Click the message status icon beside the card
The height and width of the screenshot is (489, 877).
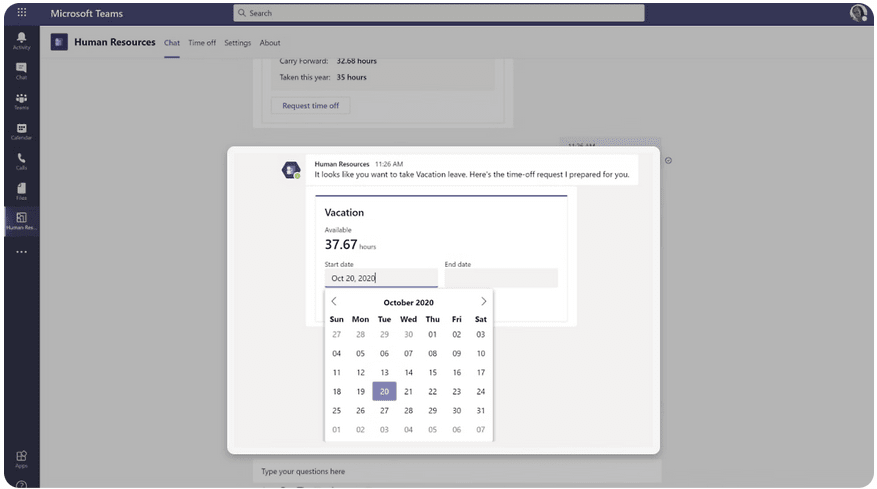click(x=668, y=161)
